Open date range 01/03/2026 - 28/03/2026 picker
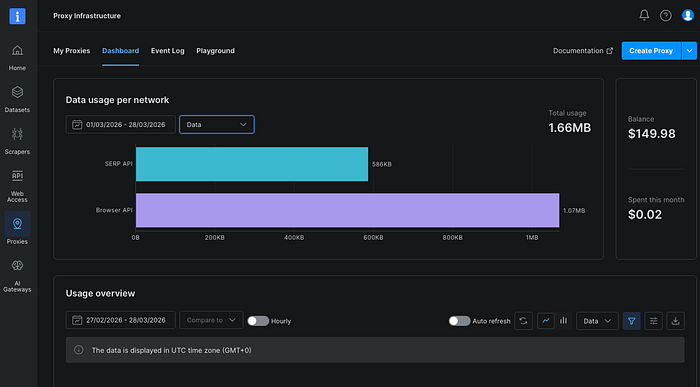 click(x=121, y=125)
